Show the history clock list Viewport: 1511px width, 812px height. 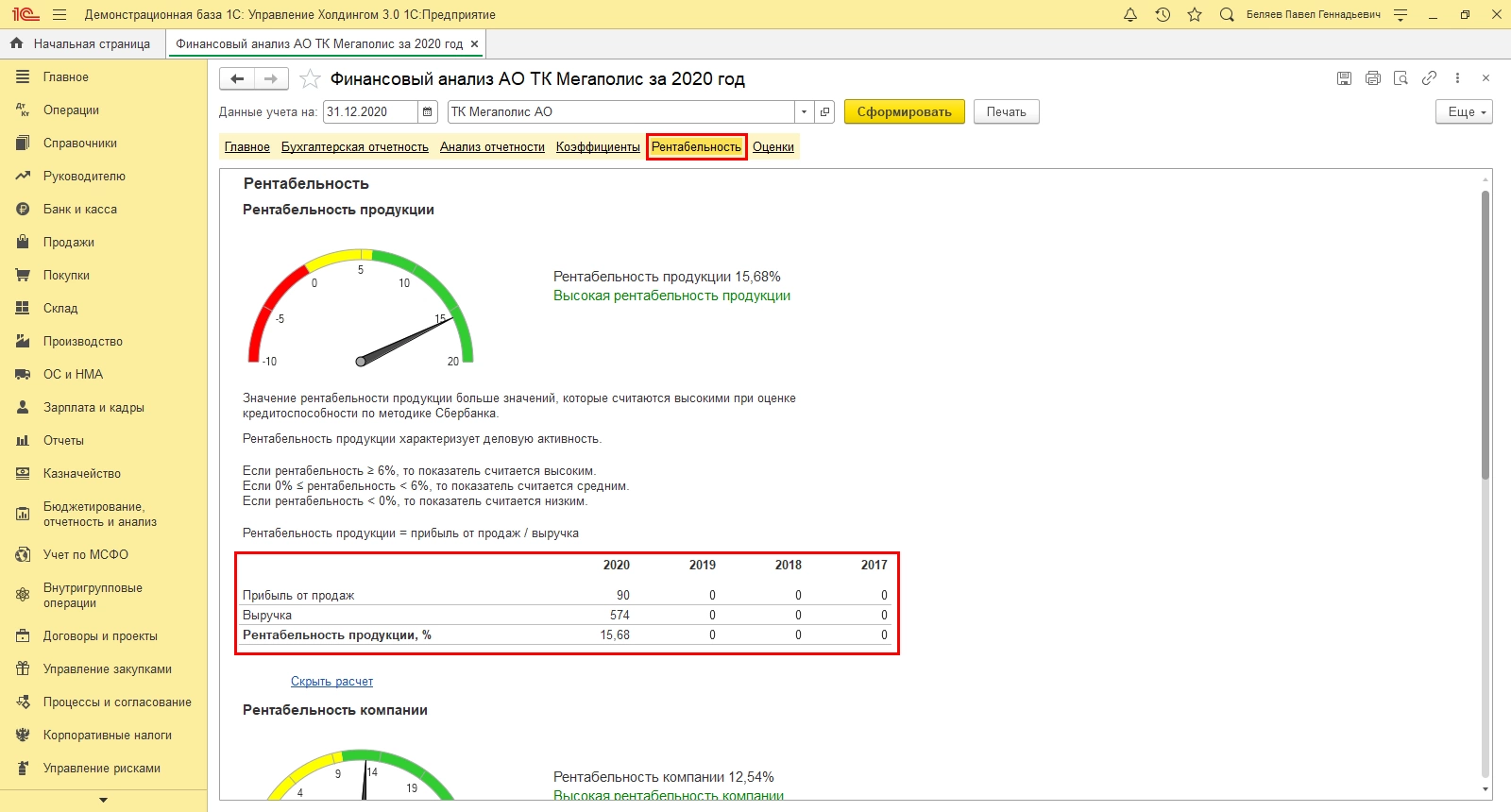(1163, 14)
